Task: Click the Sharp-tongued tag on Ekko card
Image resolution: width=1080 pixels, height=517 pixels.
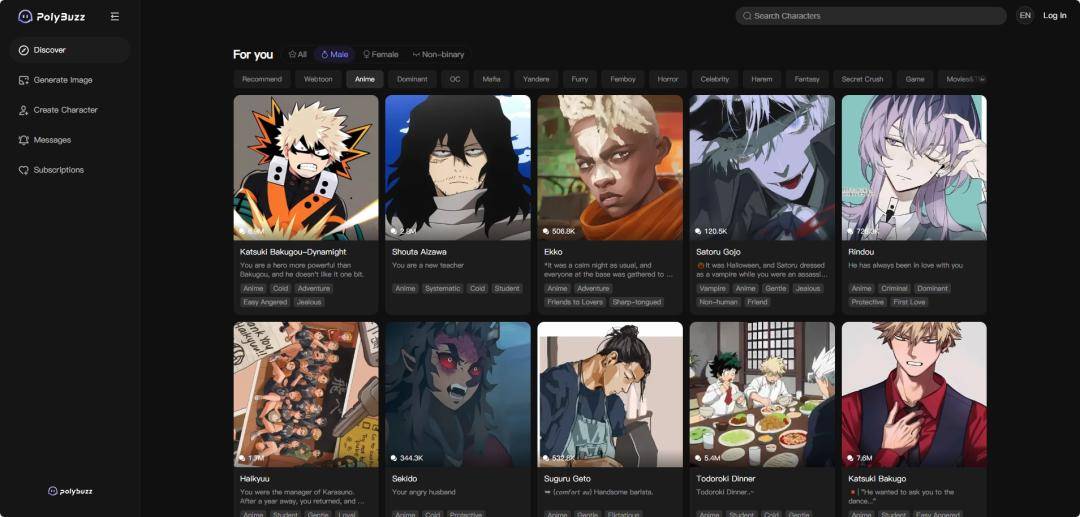Action: [x=636, y=302]
